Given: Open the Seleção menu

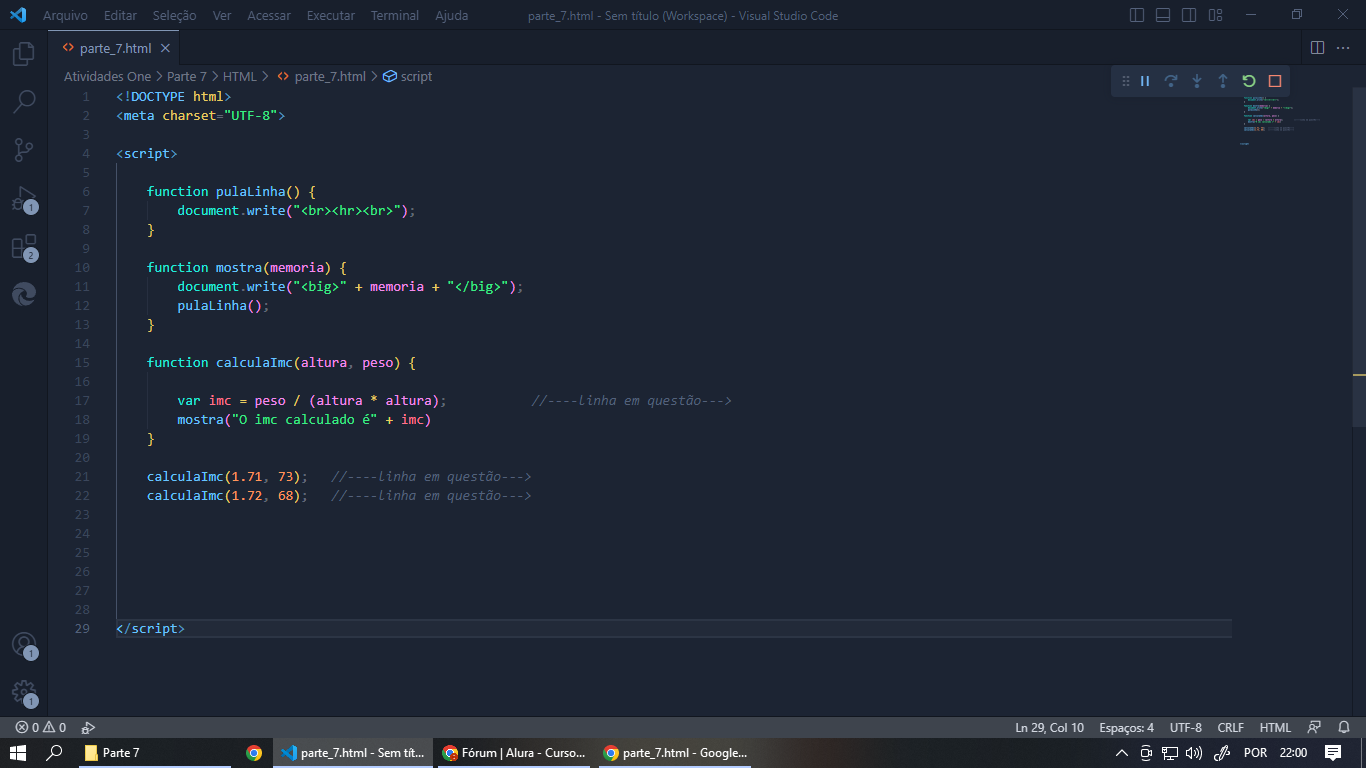Looking at the screenshot, I should click(x=175, y=16).
